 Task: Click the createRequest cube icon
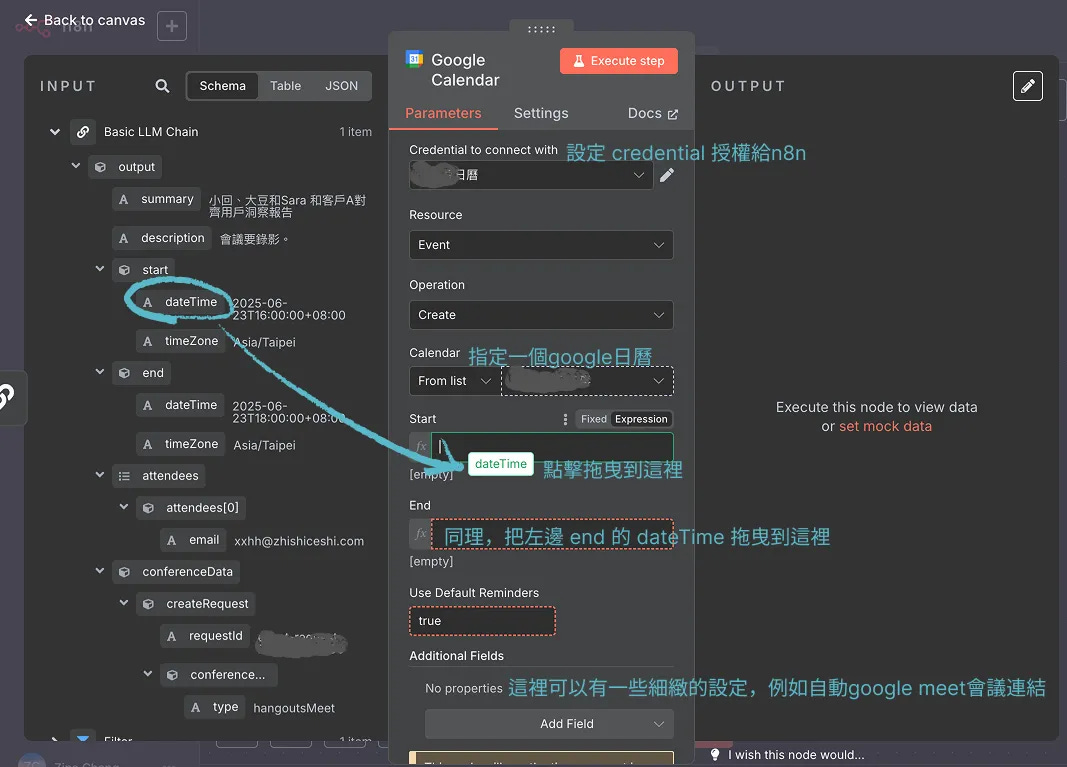(148, 604)
